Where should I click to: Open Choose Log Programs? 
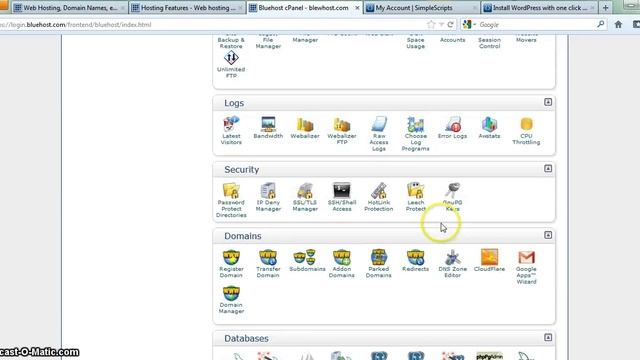(x=416, y=133)
